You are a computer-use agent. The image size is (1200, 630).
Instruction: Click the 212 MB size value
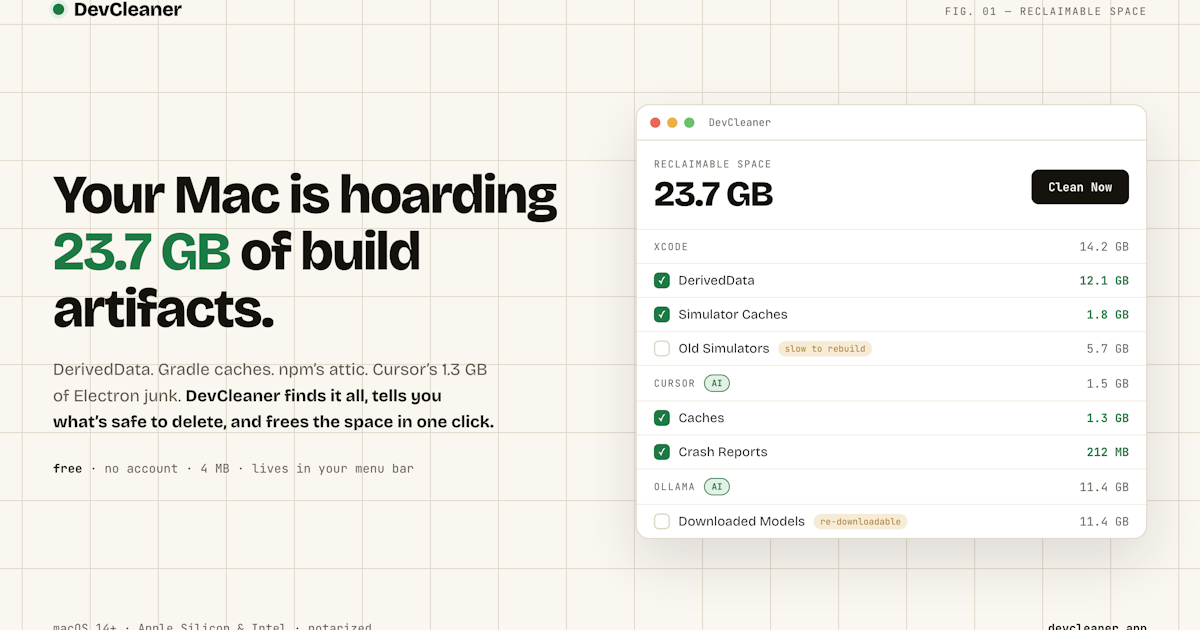(1108, 452)
